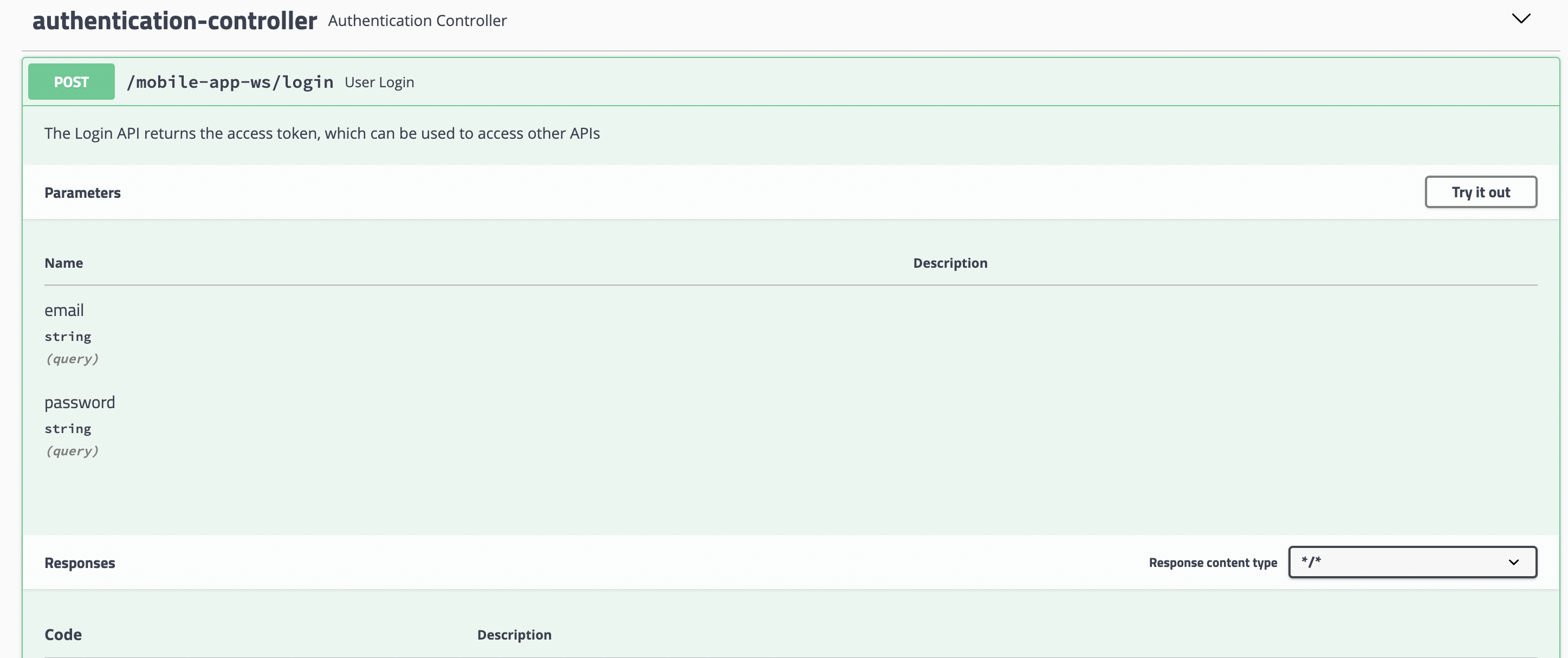Click the green POST method badge
Image resolution: width=1568 pixels, height=658 pixels.
(71, 81)
